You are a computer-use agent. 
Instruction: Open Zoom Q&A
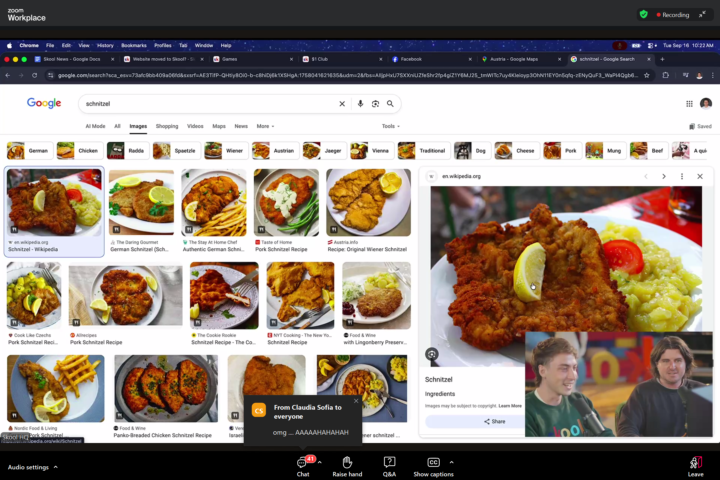(389, 466)
